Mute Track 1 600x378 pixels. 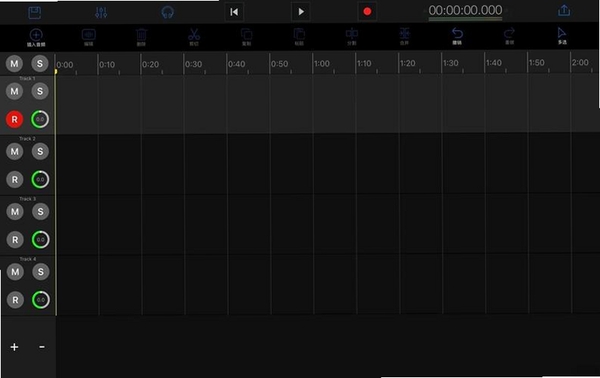click(x=14, y=91)
